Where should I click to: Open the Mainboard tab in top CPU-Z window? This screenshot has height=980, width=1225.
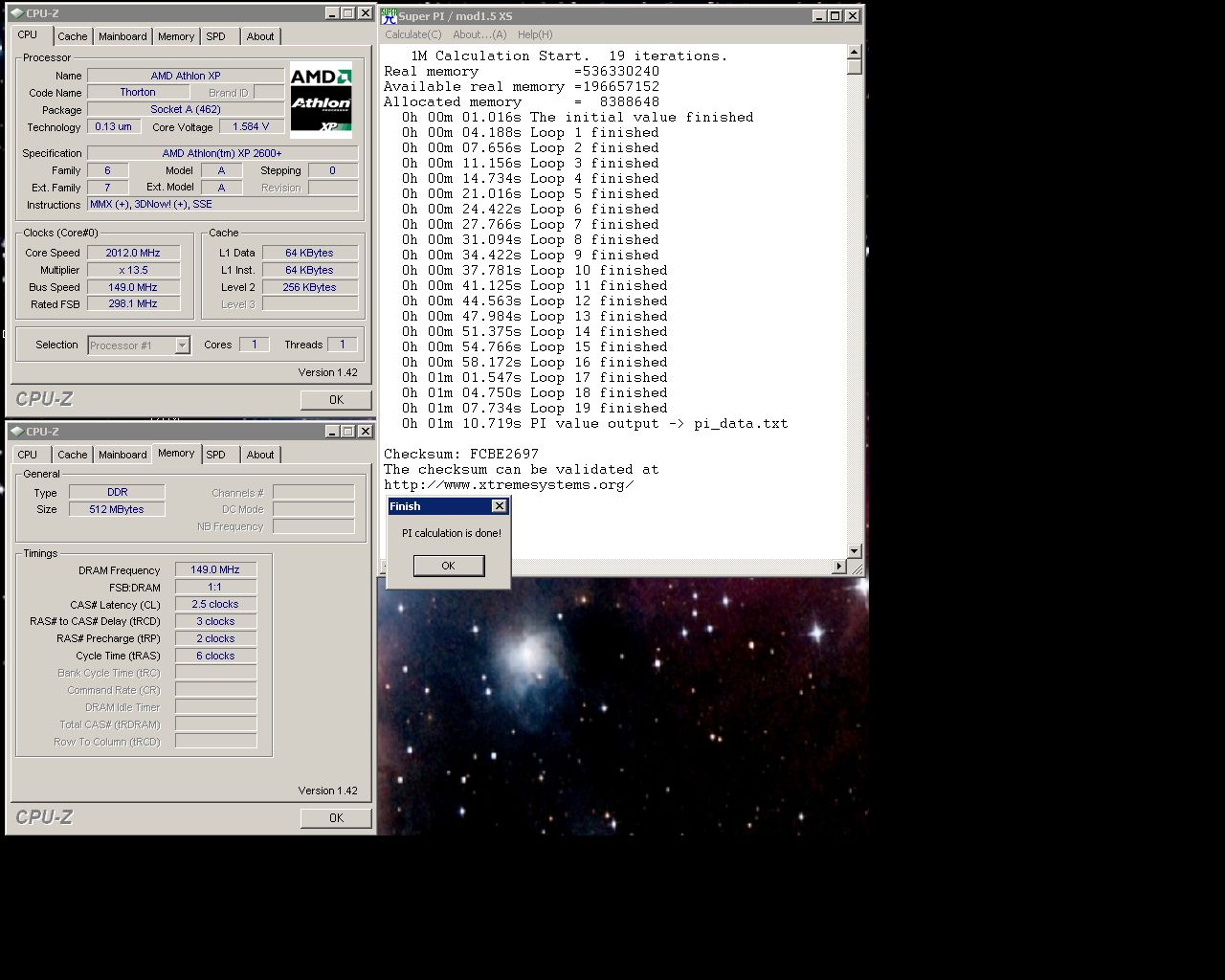click(x=122, y=36)
